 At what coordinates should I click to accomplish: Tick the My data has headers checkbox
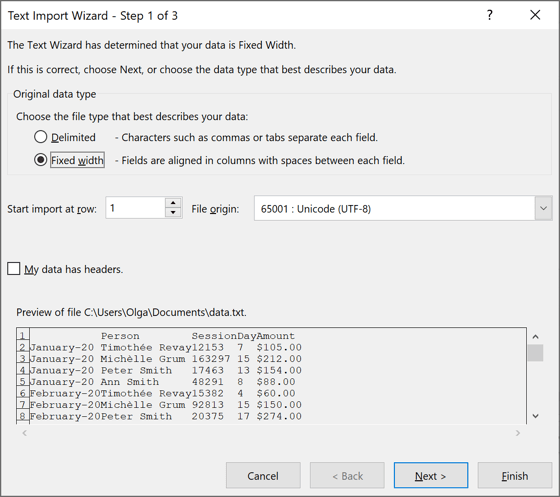(14, 268)
